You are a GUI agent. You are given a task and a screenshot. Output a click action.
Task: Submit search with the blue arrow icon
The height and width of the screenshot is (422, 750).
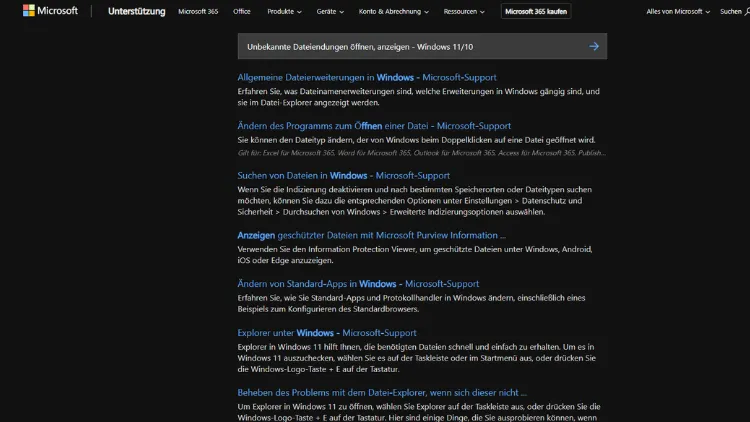point(594,46)
